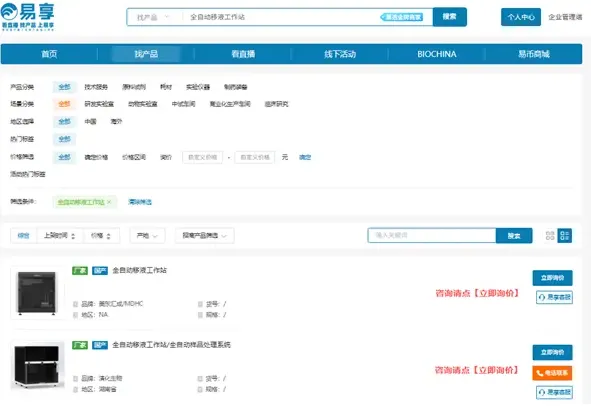Go to the BIOCHINA navigation tab

coord(437,54)
